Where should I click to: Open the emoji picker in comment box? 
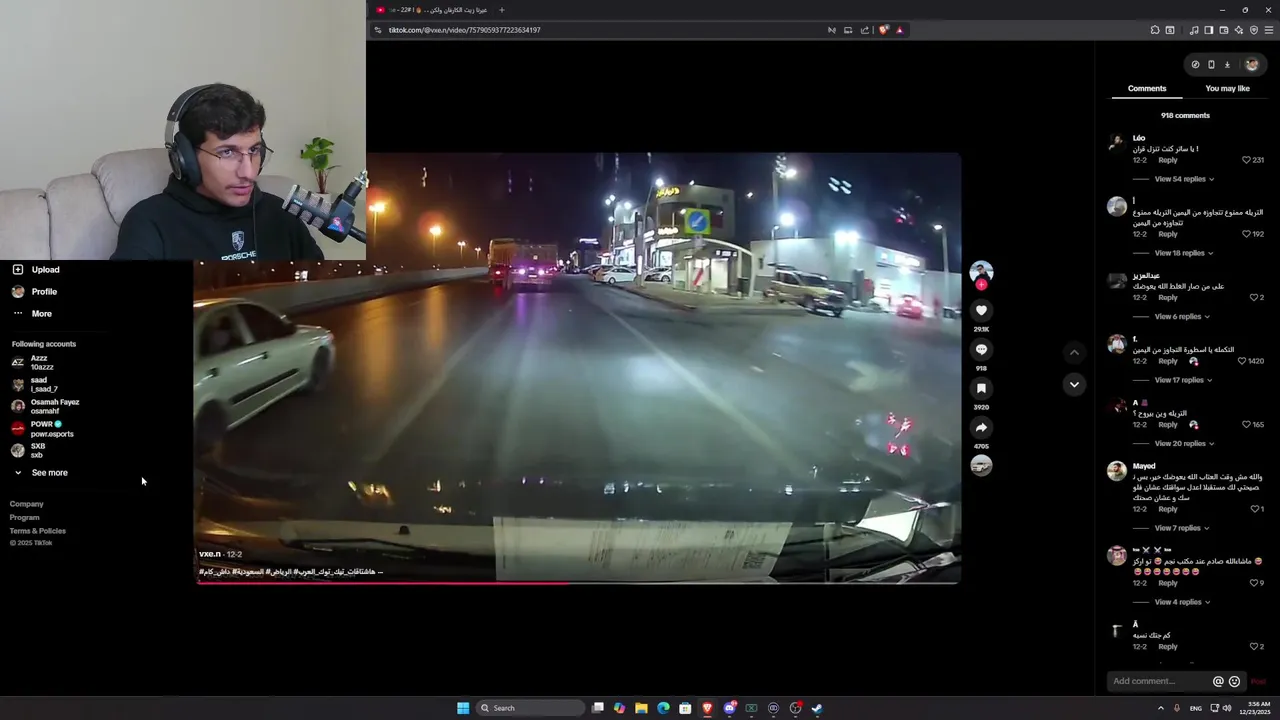(x=1234, y=681)
